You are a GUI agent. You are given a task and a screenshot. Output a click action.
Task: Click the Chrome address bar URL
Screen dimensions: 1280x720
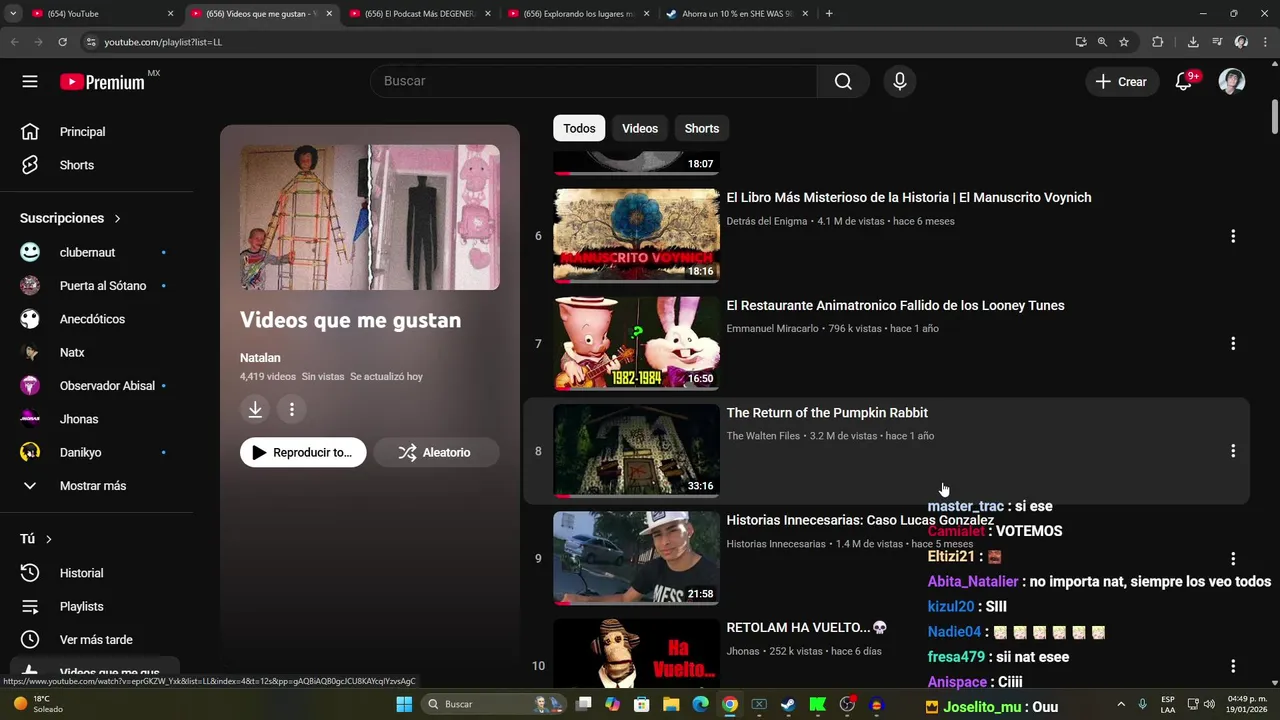pyautogui.click(x=163, y=42)
